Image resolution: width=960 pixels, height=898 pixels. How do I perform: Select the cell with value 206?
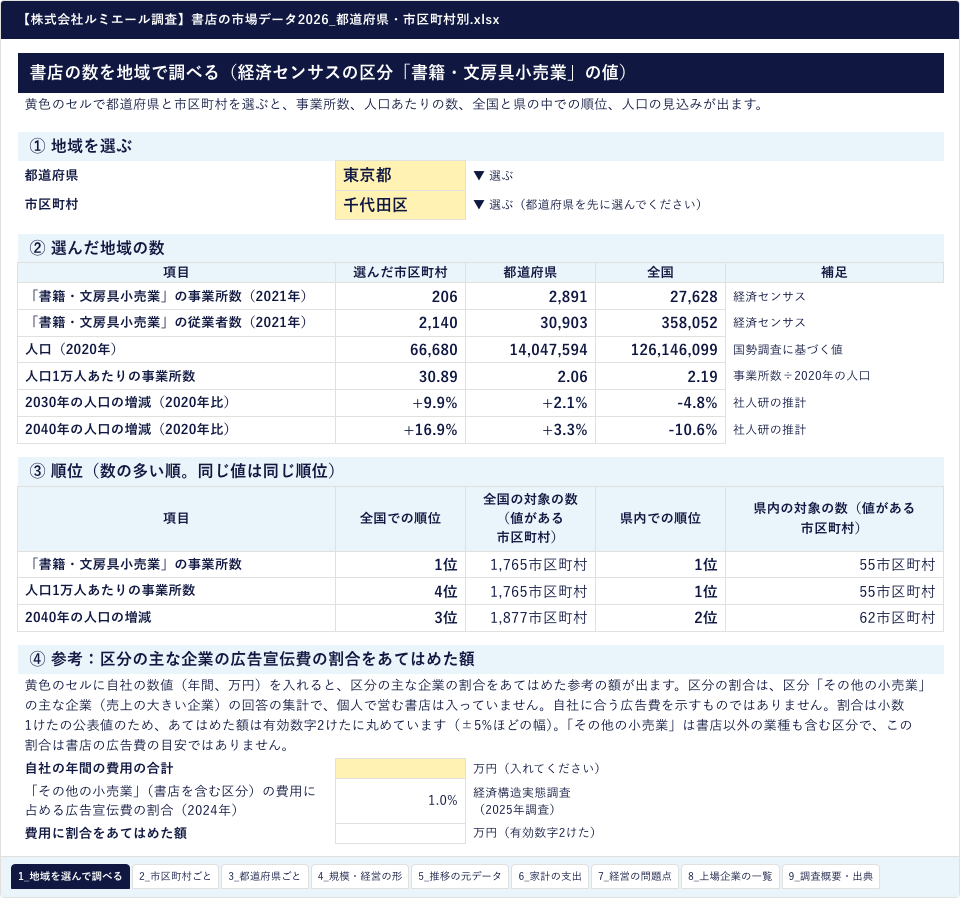(400, 296)
